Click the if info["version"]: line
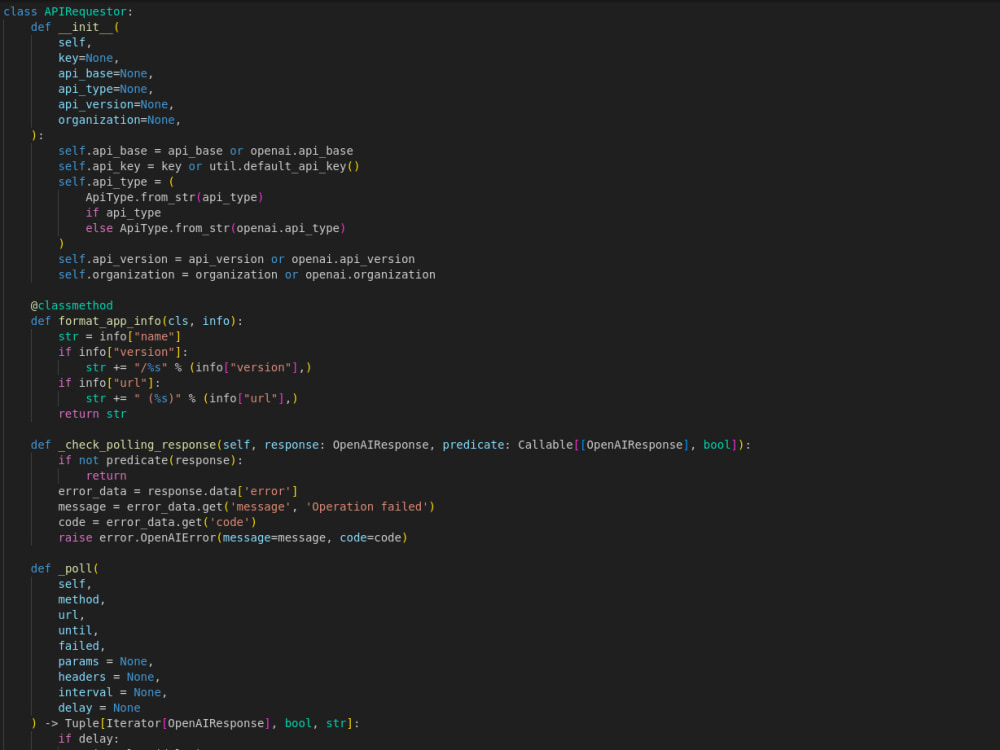This screenshot has width=1000, height=750. pos(122,351)
